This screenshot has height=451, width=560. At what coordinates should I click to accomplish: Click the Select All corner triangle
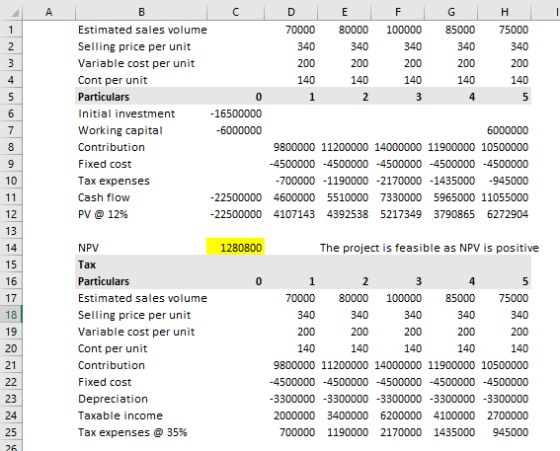[x=15, y=13]
